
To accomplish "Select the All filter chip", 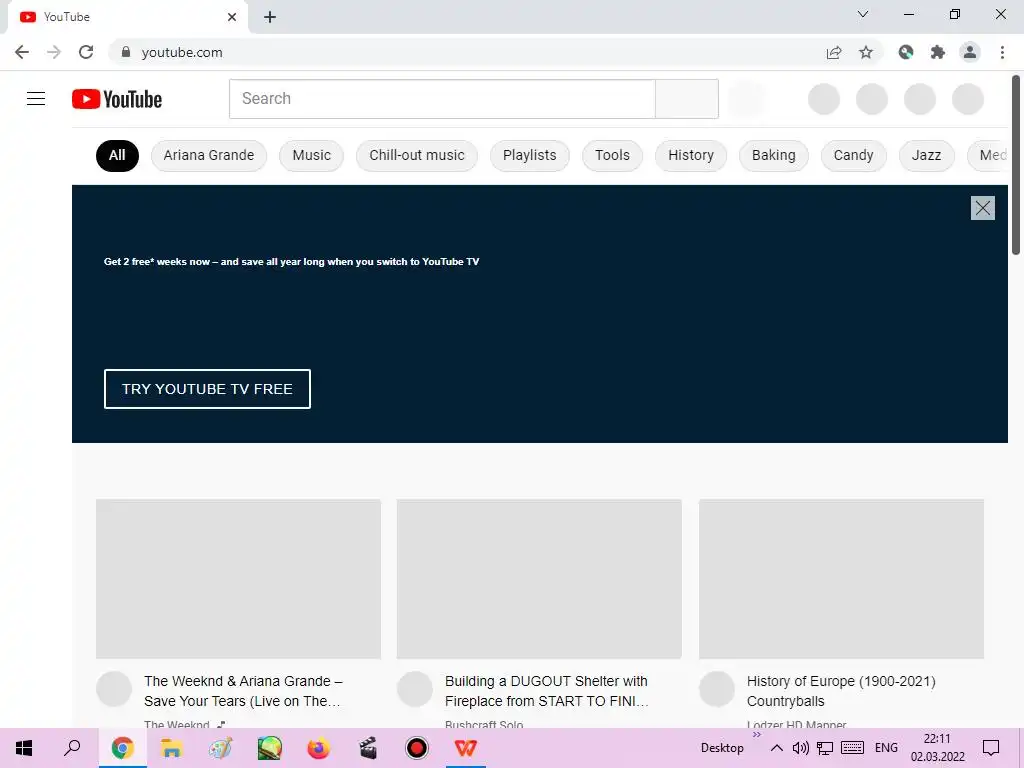I will click(118, 155).
